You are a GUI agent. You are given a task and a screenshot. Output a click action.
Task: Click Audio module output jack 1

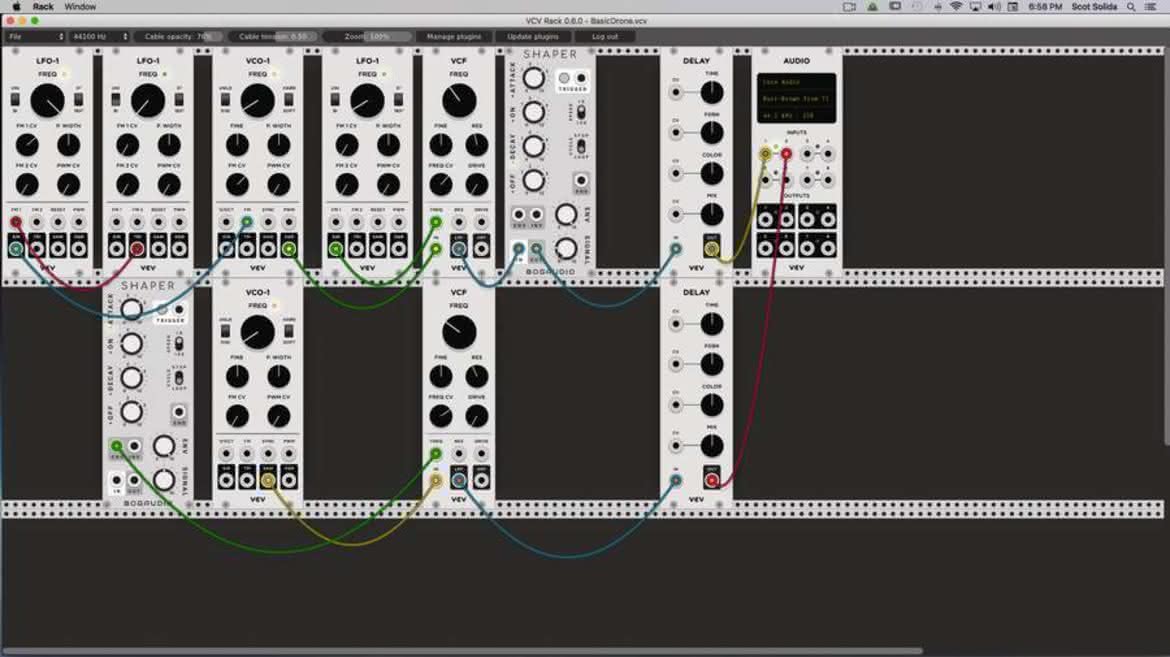[765, 219]
